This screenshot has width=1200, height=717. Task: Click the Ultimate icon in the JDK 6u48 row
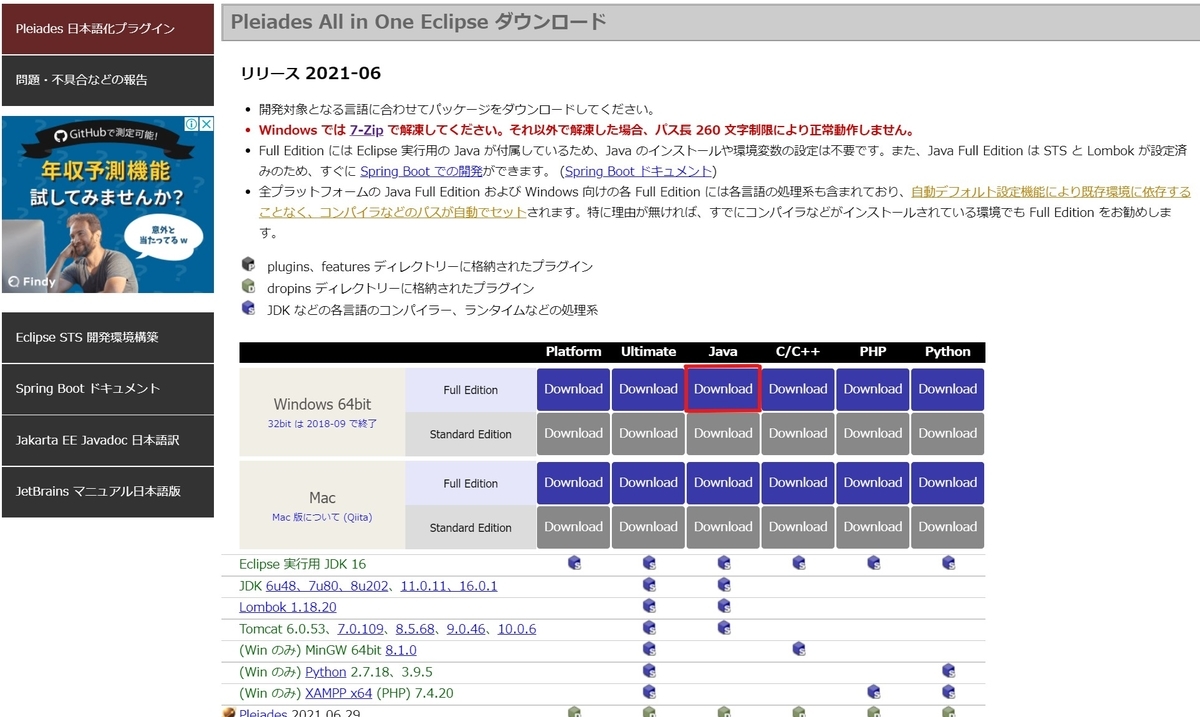(x=649, y=585)
